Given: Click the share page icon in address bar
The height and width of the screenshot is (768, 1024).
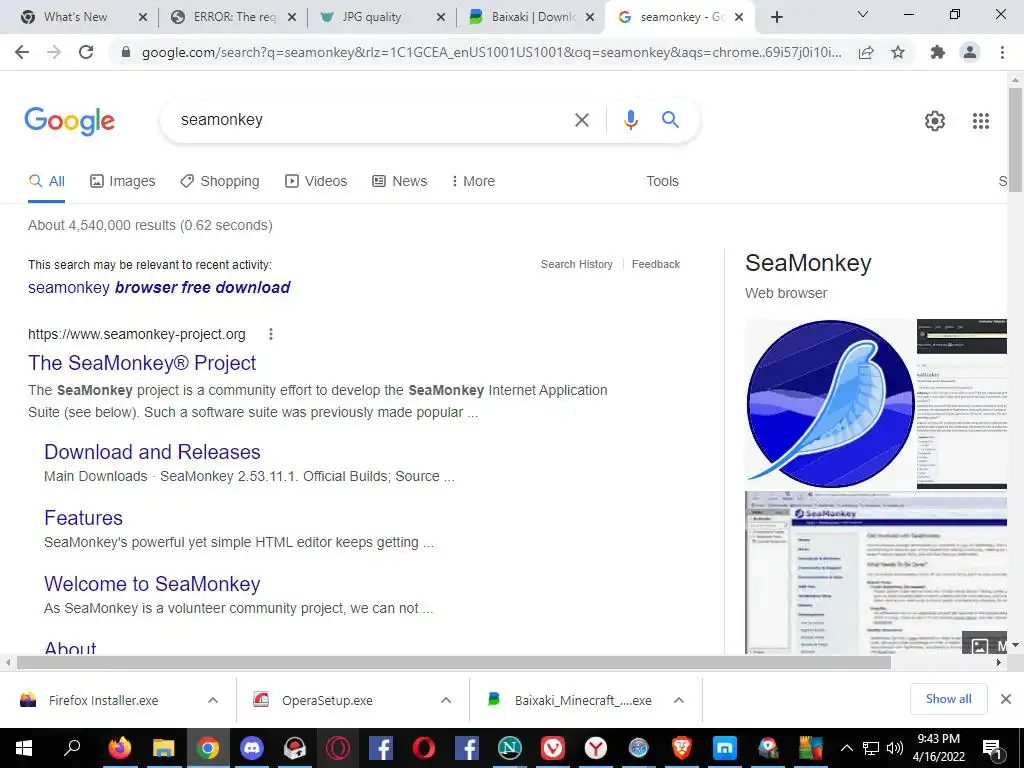Looking at the screenshot, I should [866, 52].
